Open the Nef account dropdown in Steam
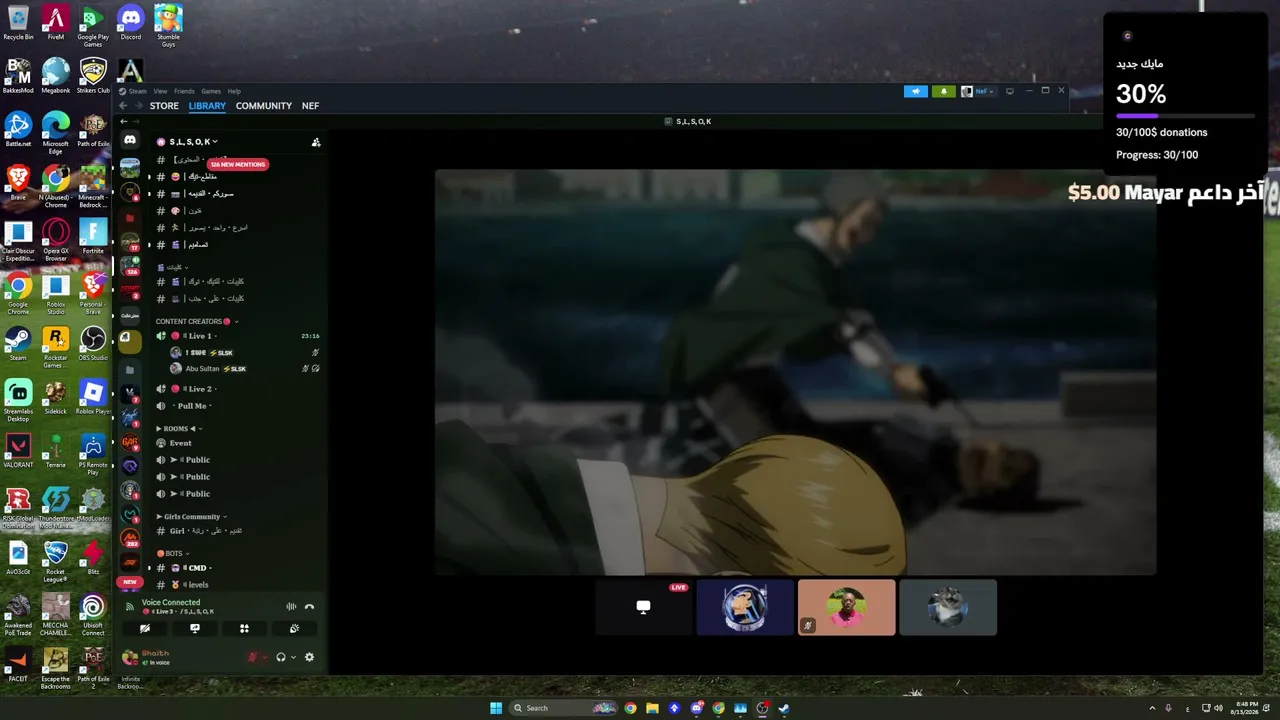The image size is (1280, 720). coord(979,91)
